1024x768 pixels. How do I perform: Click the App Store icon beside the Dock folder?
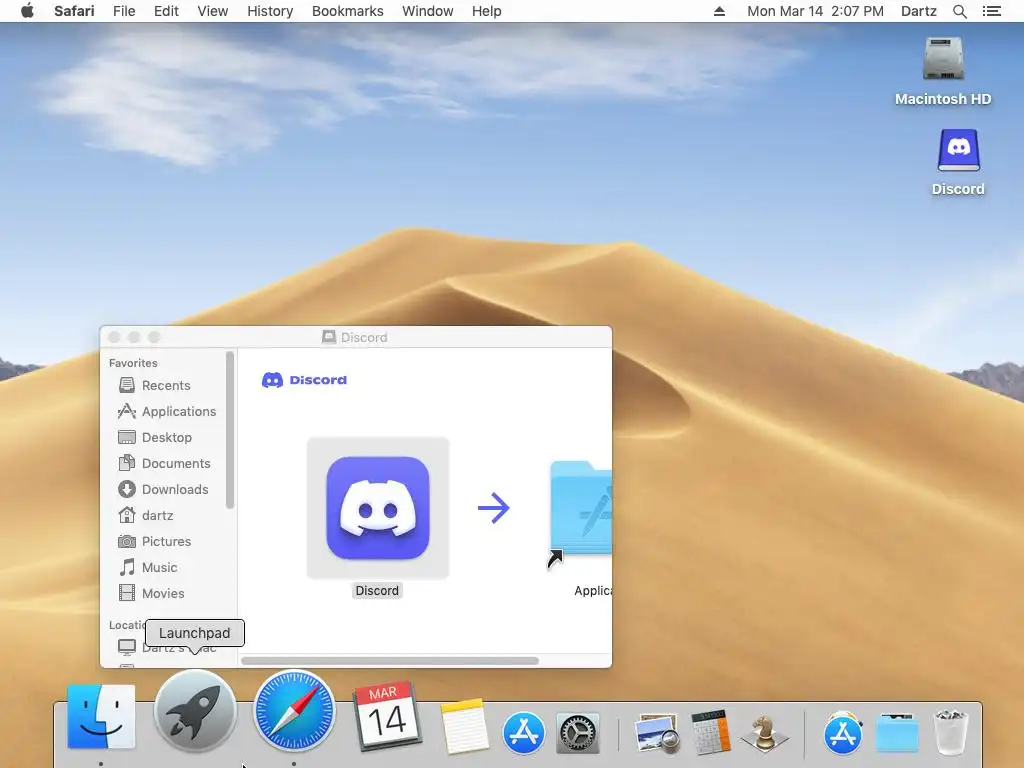click(x=842, y=733)
